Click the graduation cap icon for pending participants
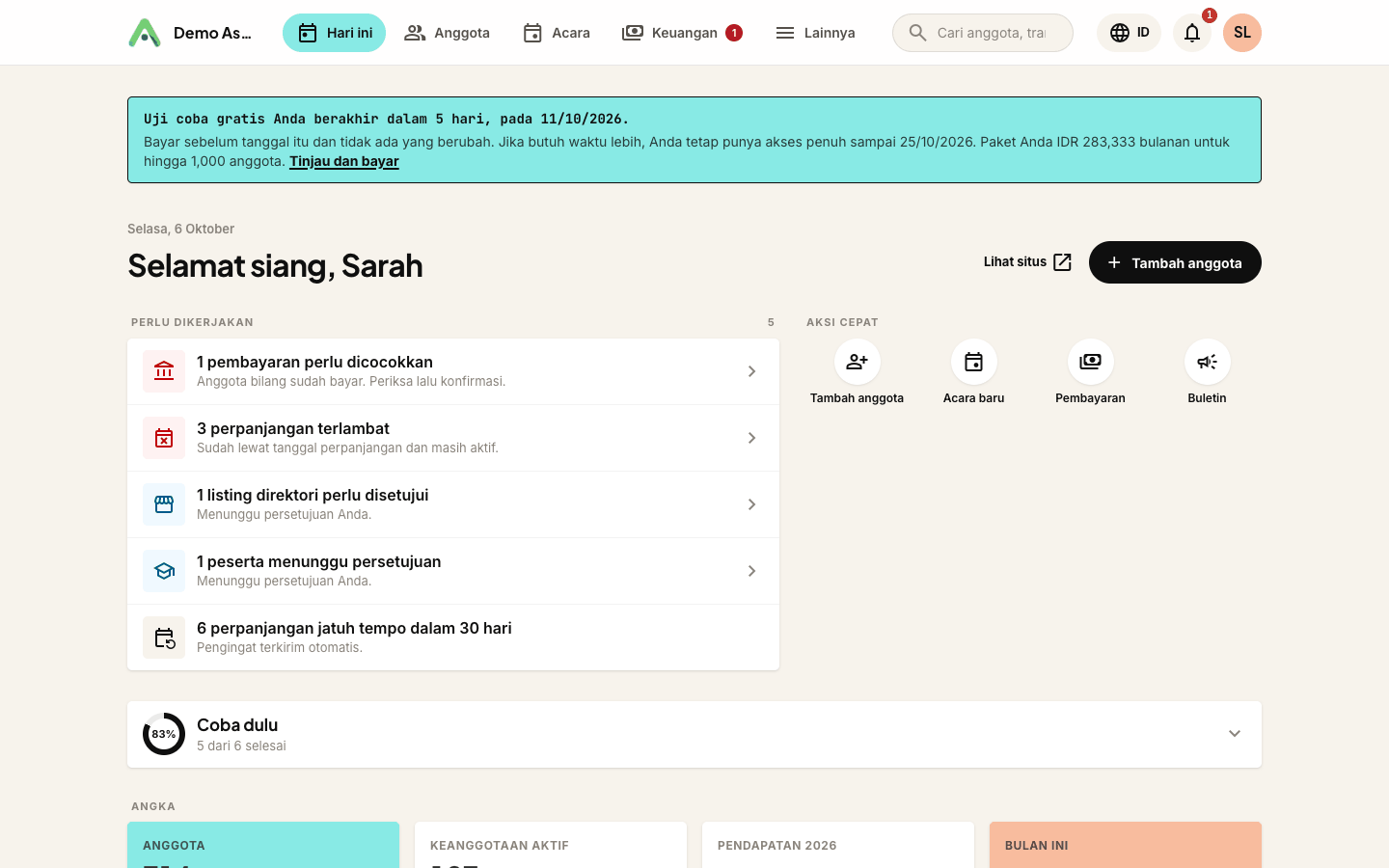This screenshot has width=1389, height=868. [x=164, y=571]
